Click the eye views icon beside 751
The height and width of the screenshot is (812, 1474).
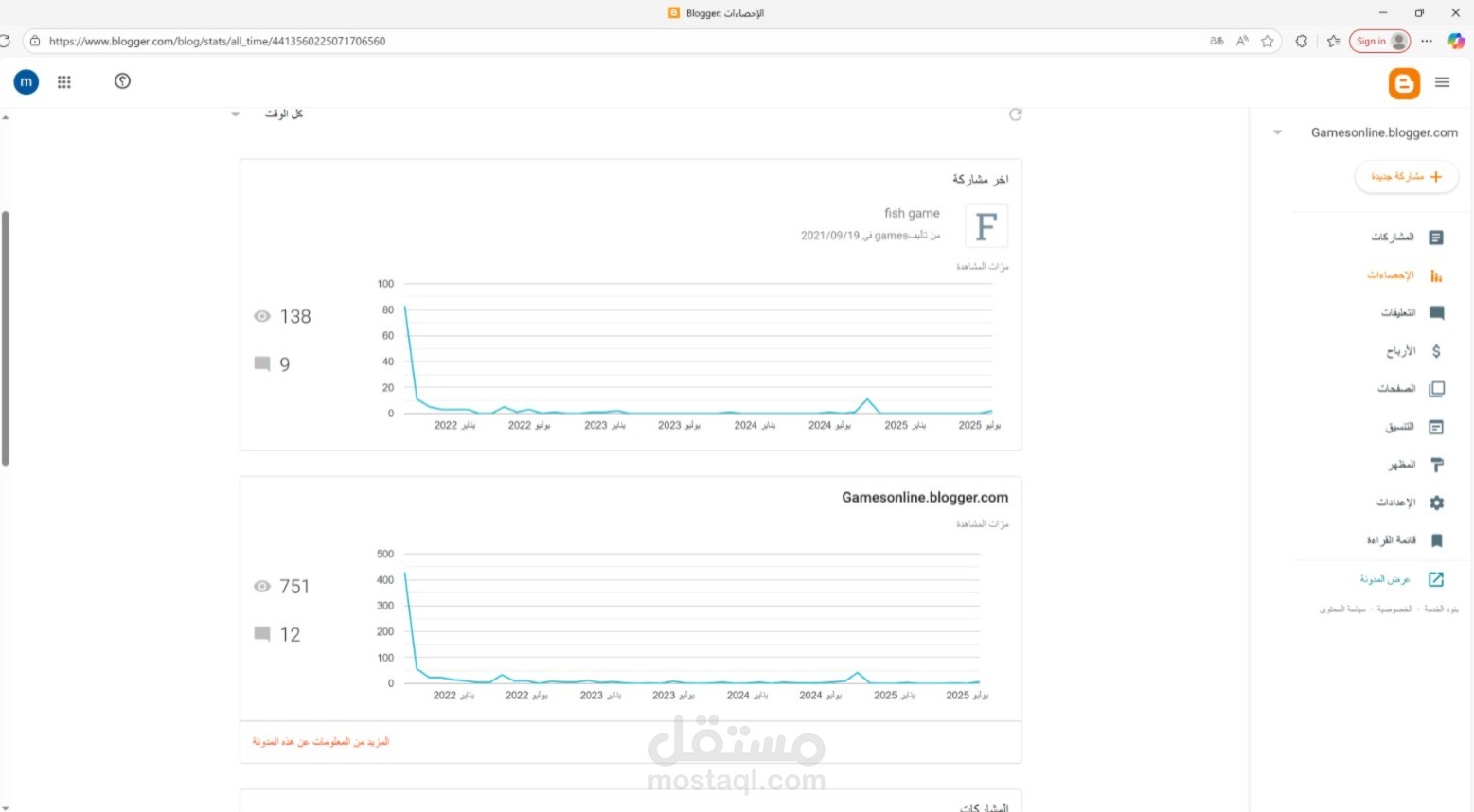(x=262, y=587)
